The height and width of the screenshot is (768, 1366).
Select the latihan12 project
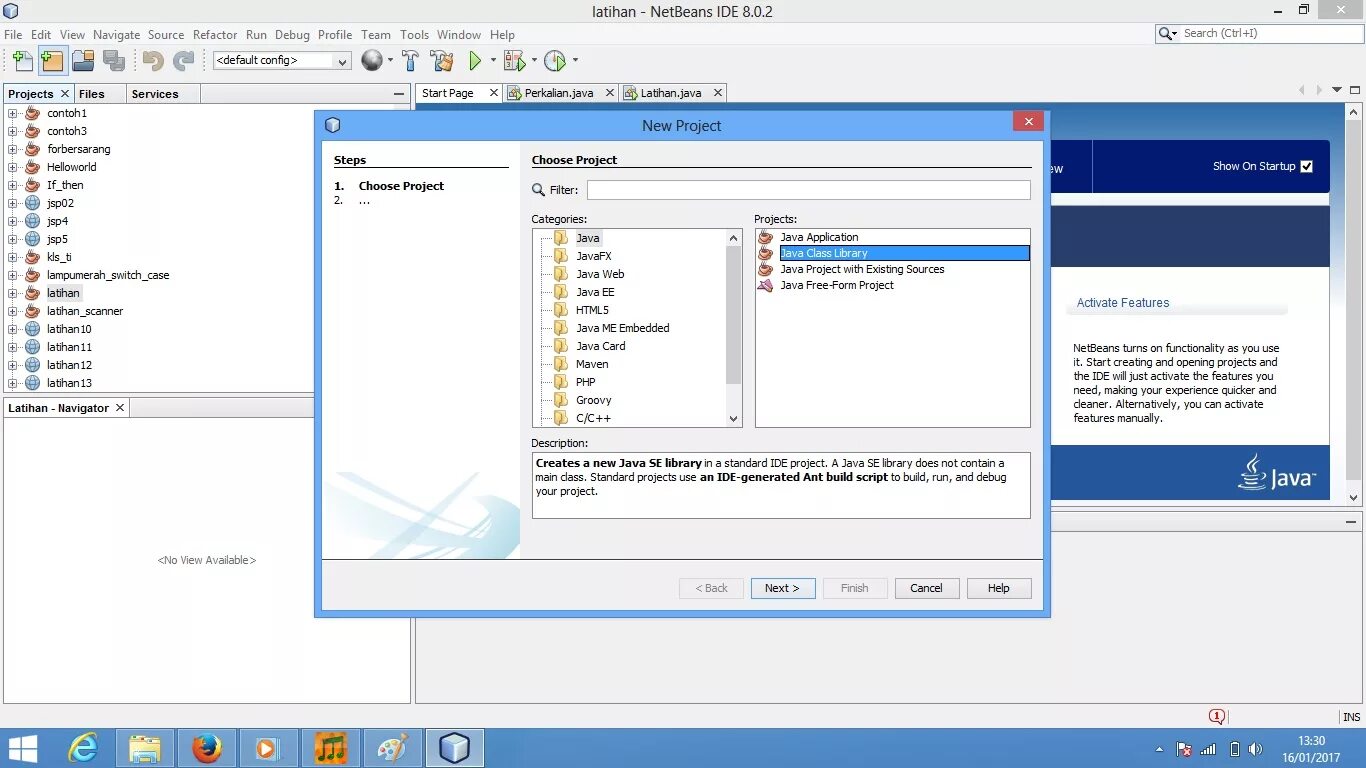[x=69, y=365]
